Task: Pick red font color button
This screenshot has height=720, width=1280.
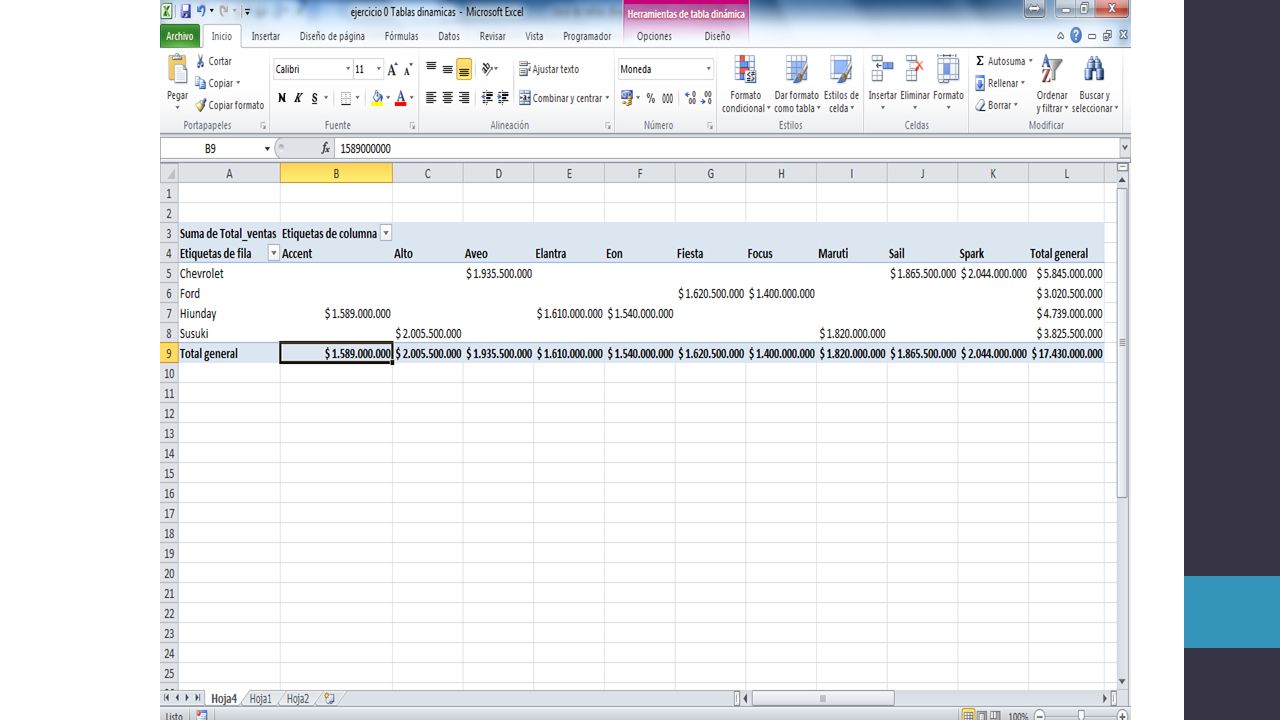Action: [x=401, y=98]
